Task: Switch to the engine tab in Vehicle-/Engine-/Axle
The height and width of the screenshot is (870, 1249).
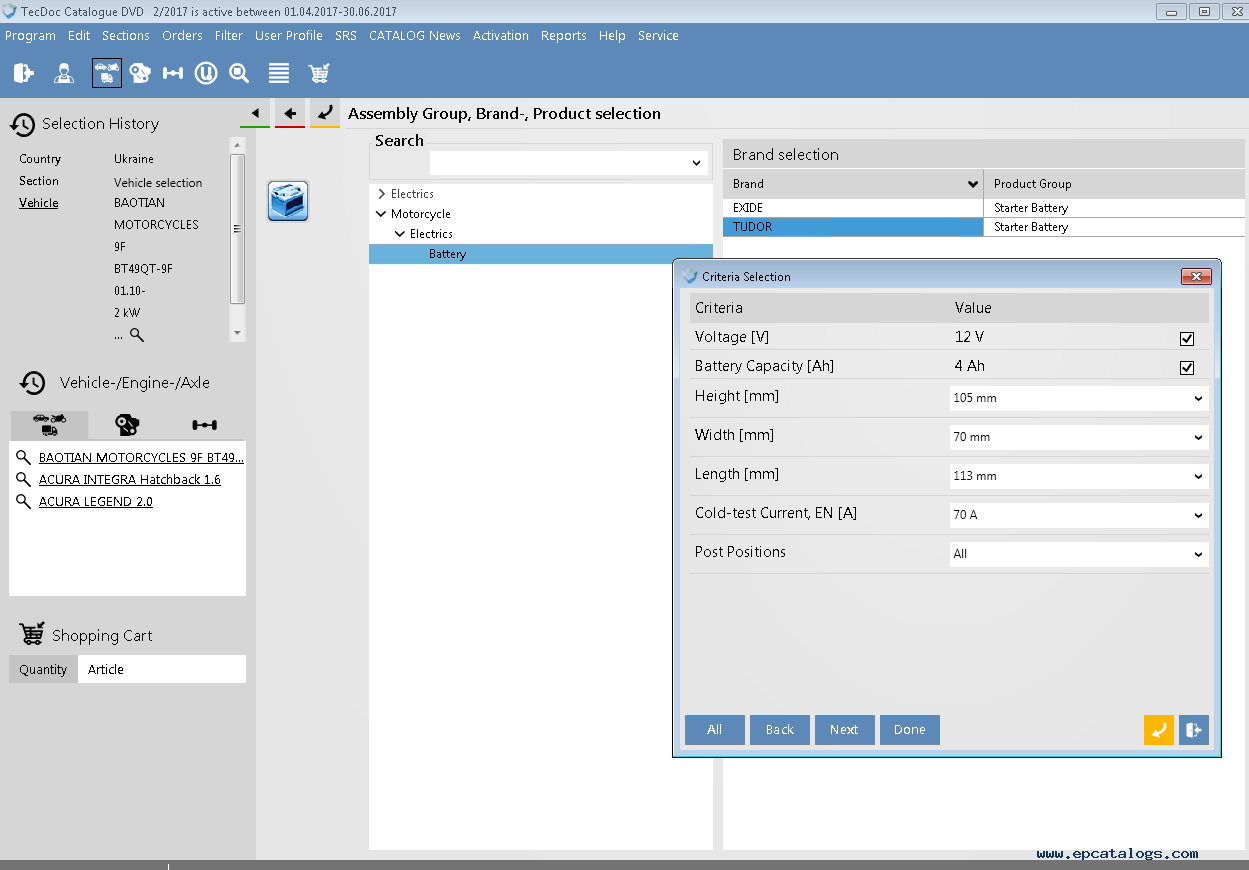Action: (x=127, y=425)
